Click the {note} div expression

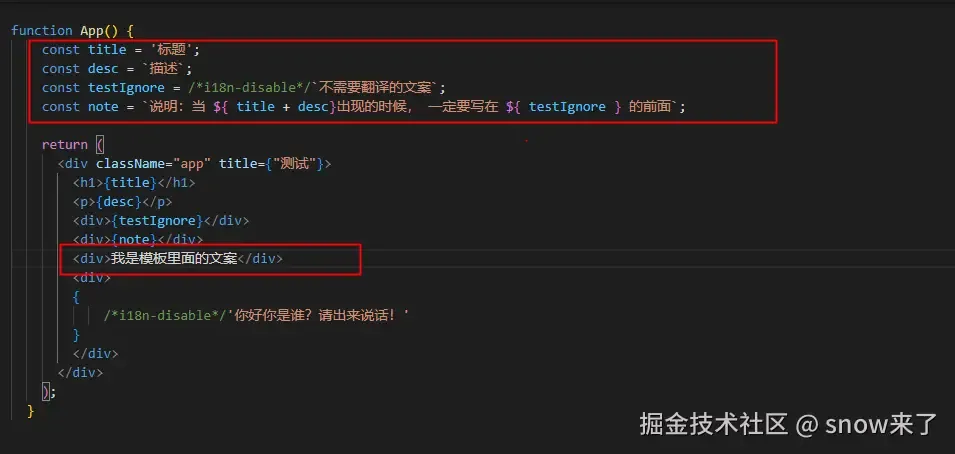(134, 239)
